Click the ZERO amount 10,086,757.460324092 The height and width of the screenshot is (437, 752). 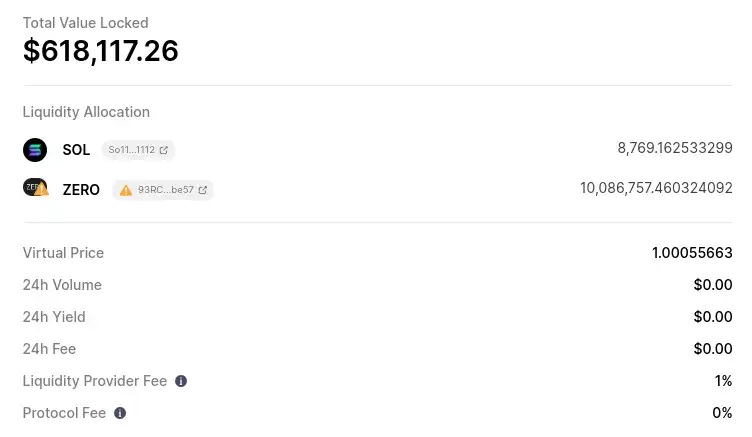[x=656, y=188]
